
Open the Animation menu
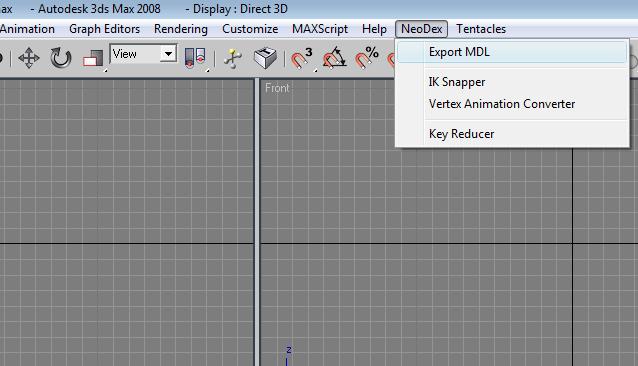coord(27,29)
